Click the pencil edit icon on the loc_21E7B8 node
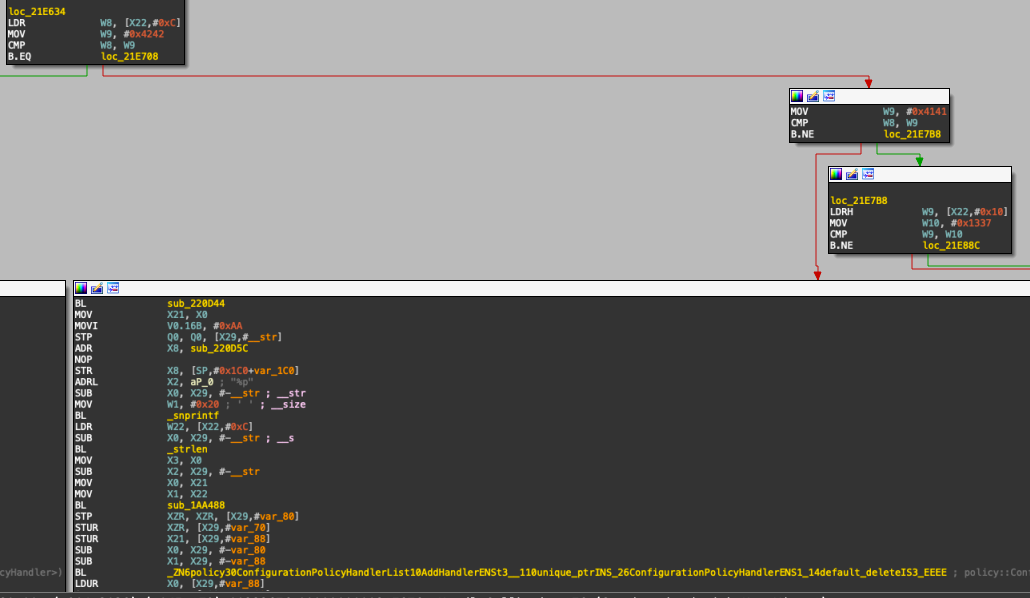Screen dimensions: 1030x598 click(851, 173)
